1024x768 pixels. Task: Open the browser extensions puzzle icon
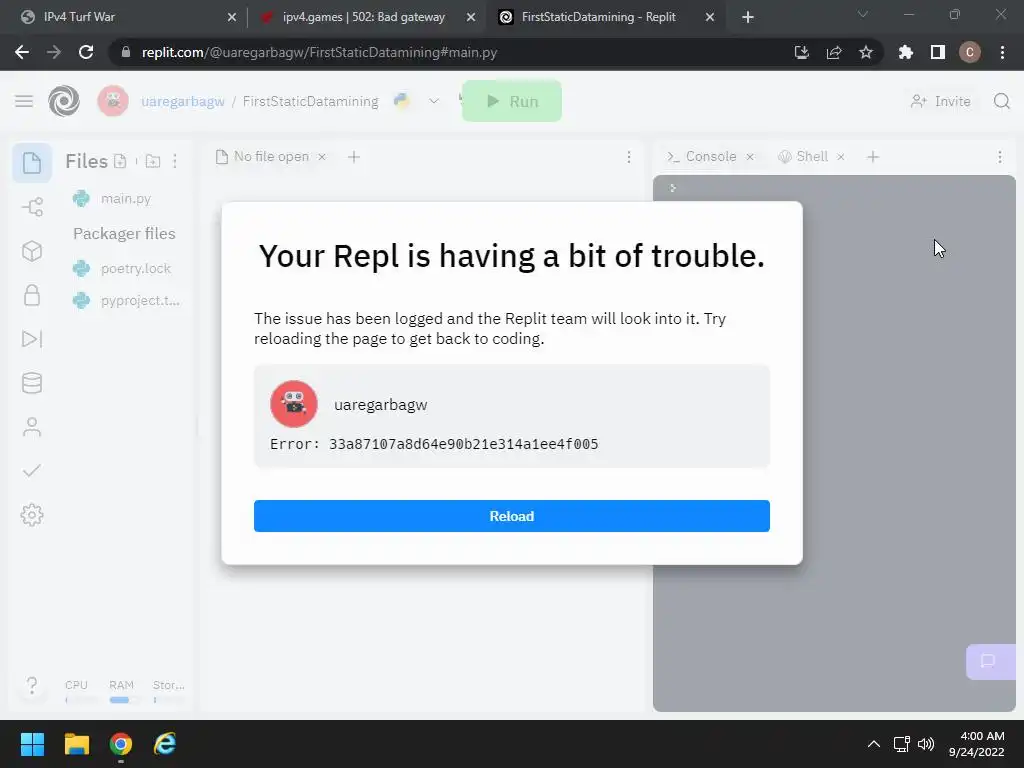[906, 52]
